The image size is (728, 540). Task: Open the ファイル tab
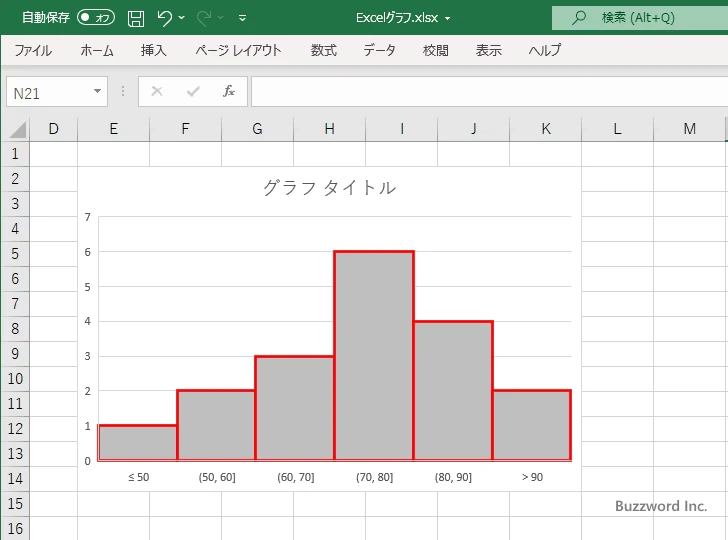(x=33, y=50)
